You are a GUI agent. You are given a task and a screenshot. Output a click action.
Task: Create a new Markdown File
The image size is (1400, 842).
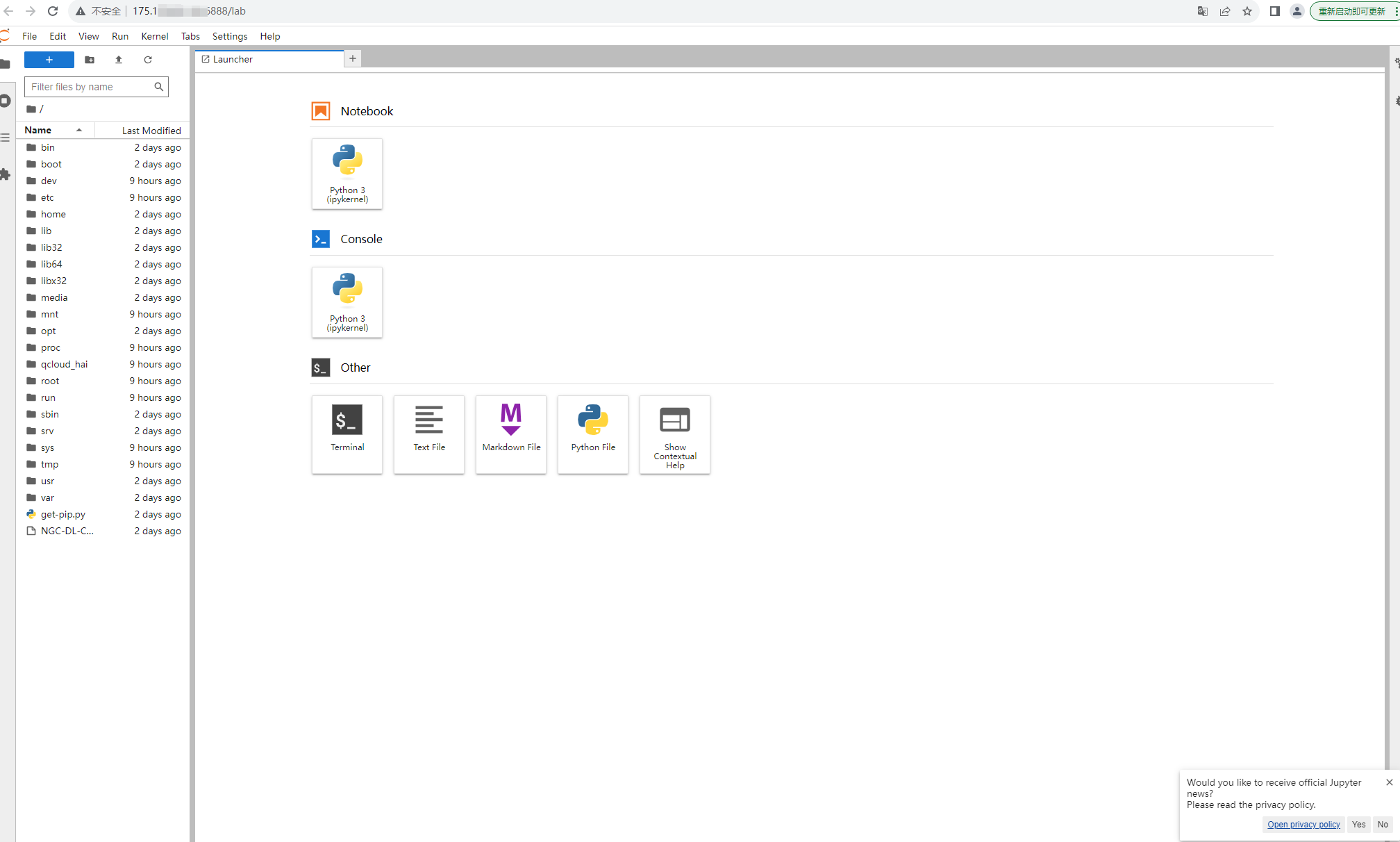tap(510, 434)
